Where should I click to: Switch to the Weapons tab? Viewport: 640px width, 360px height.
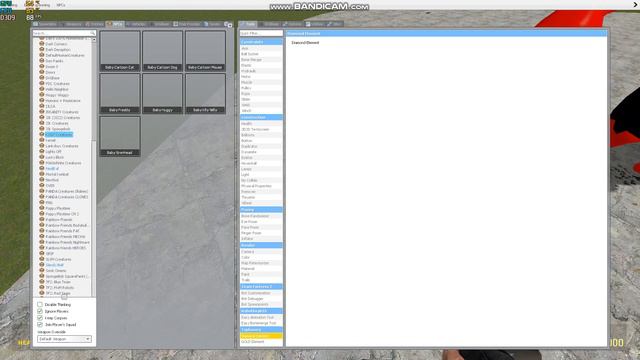[71, 24]
